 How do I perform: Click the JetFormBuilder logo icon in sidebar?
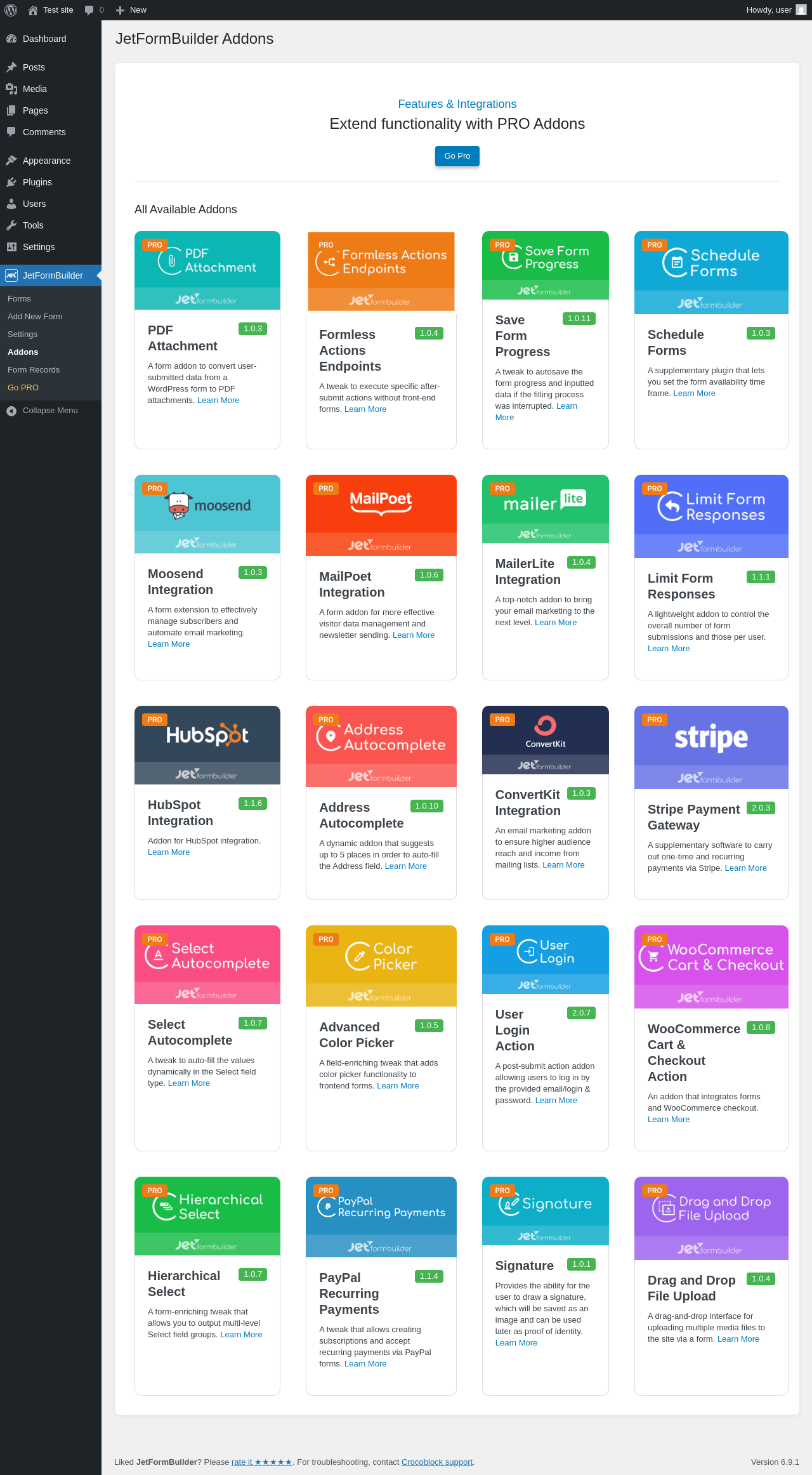[x=11, y=275]
